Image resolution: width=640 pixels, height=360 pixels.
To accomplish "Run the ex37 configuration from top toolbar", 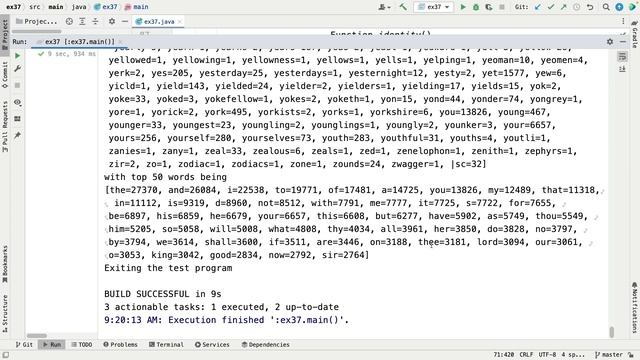I will click(x=463, y=7).
